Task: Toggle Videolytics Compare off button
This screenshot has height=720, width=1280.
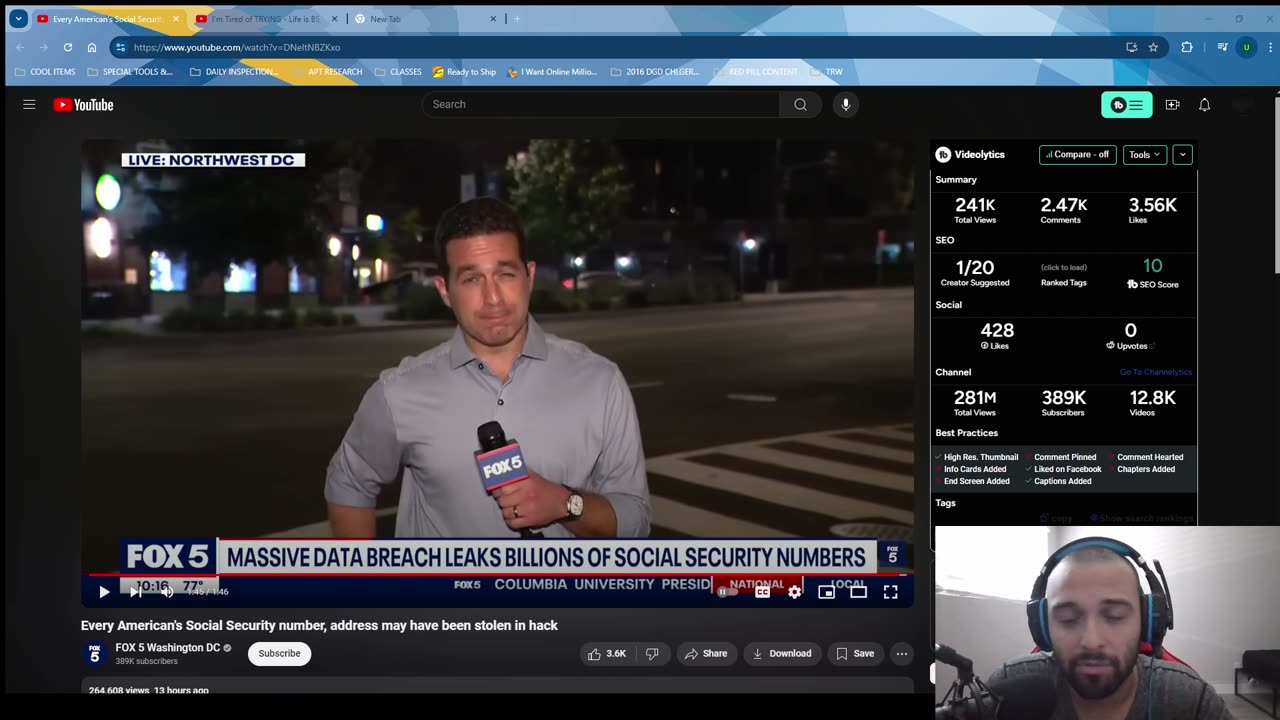Action: coord(1077,155)
